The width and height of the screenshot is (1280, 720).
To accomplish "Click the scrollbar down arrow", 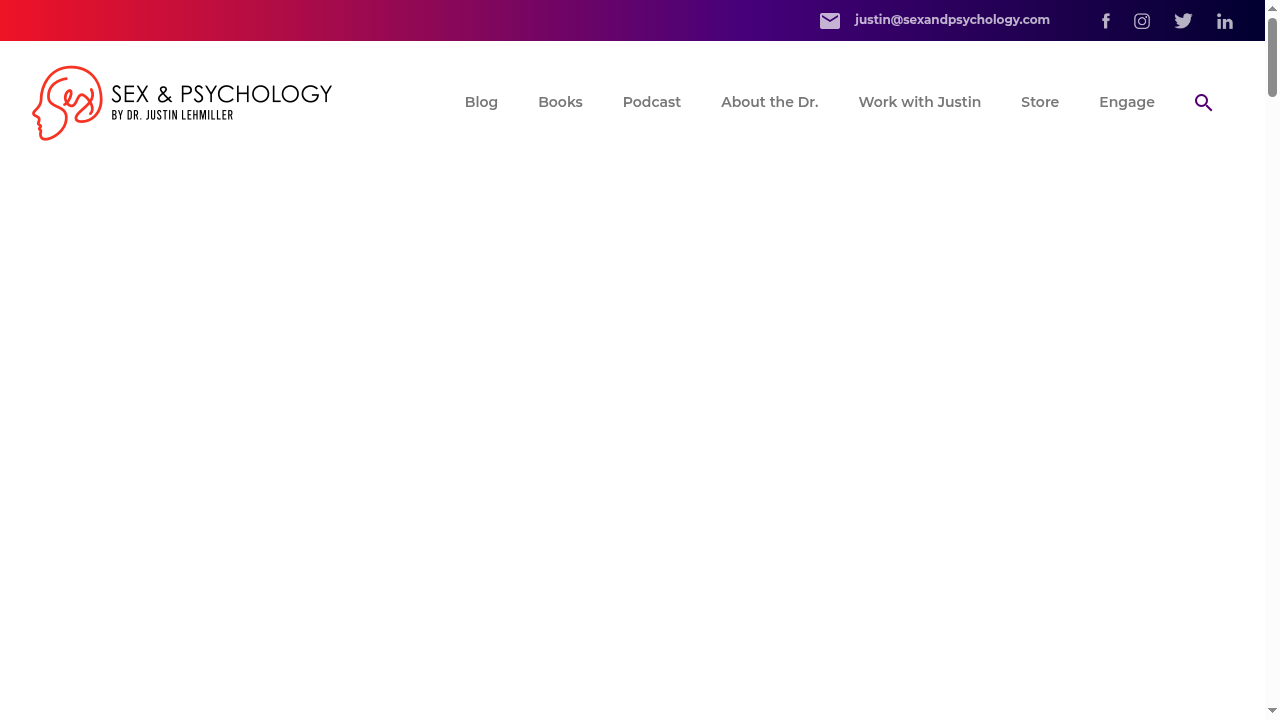I will (x=1272, y=711).
